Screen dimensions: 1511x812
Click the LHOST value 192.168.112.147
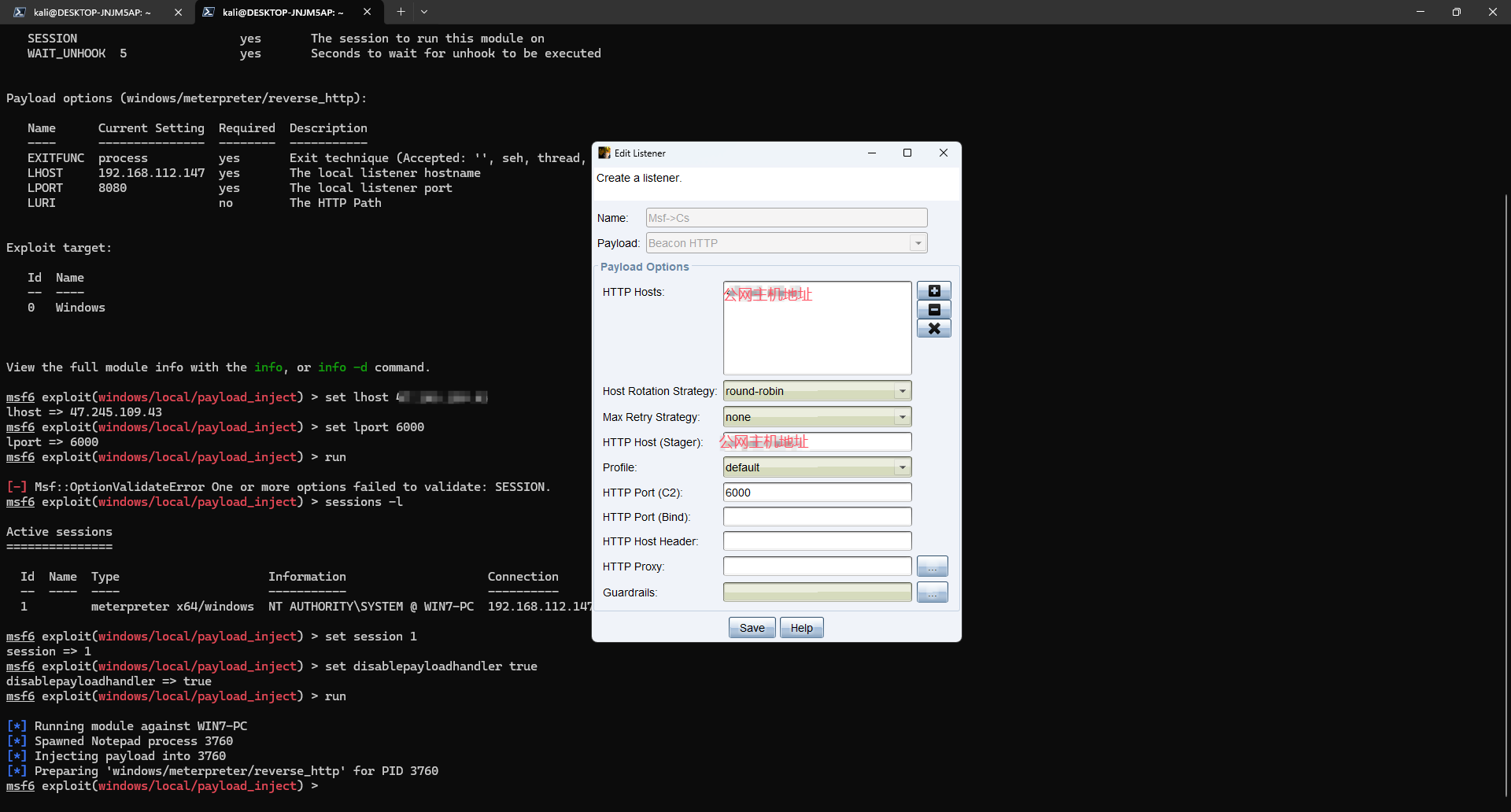(151, 173)
